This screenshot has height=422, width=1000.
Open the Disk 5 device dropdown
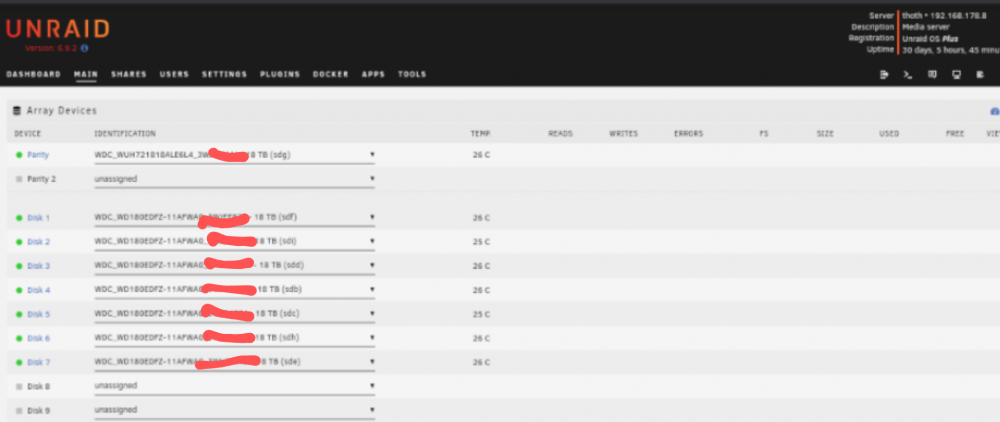(x=234, y=314)
